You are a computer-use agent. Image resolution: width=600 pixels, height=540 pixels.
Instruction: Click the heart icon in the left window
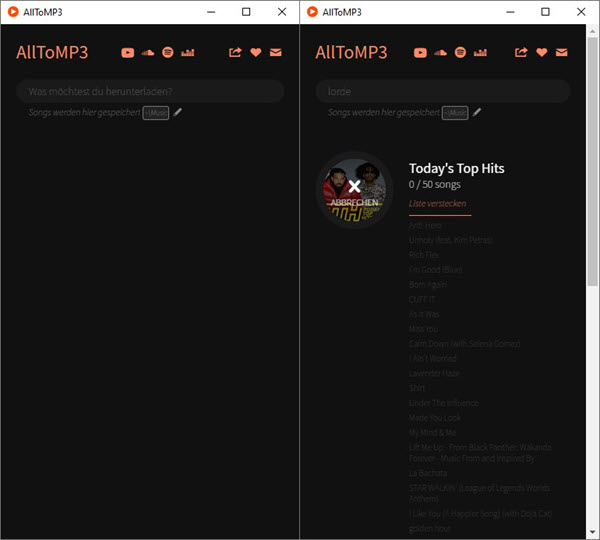click(x=256, y=52)
